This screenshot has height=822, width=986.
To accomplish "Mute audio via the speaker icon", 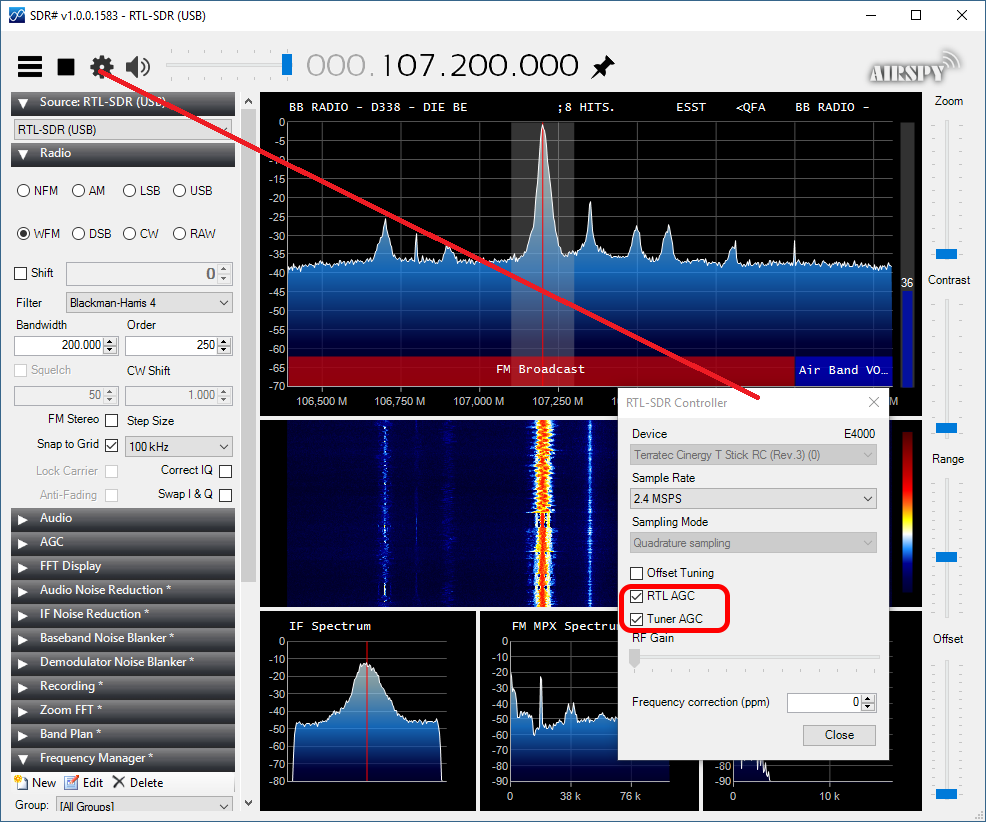I will coord(138,66).
